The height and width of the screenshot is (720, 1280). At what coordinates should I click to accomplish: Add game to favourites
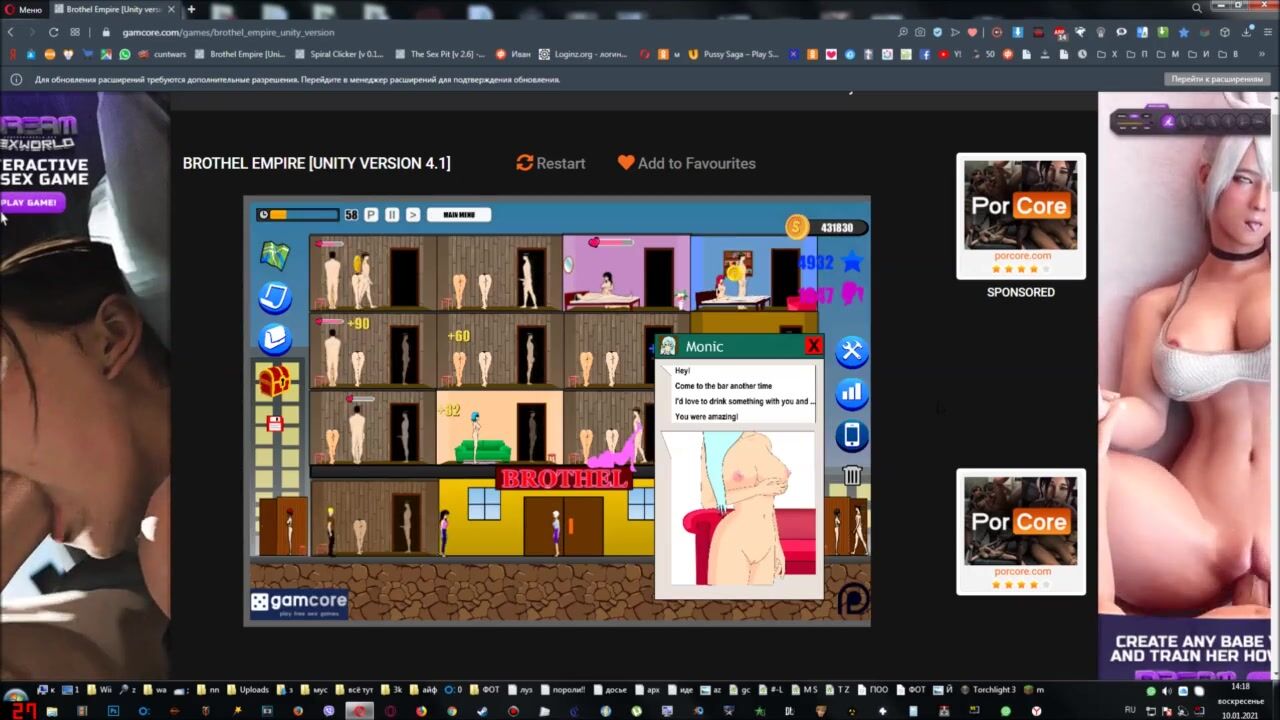click(x=687, y=163)
